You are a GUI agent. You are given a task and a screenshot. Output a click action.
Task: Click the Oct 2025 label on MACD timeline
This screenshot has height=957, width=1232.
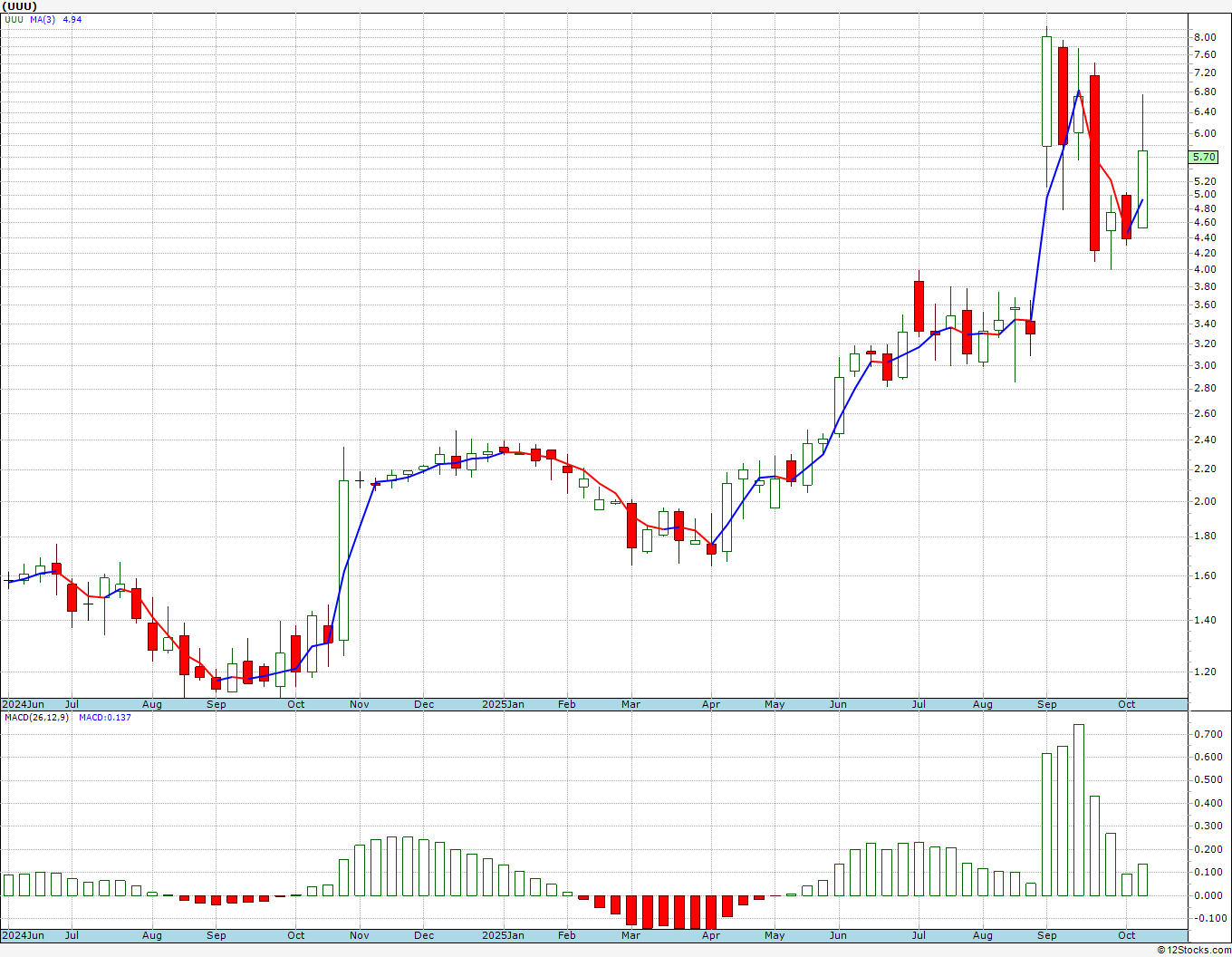[1126, 935]
